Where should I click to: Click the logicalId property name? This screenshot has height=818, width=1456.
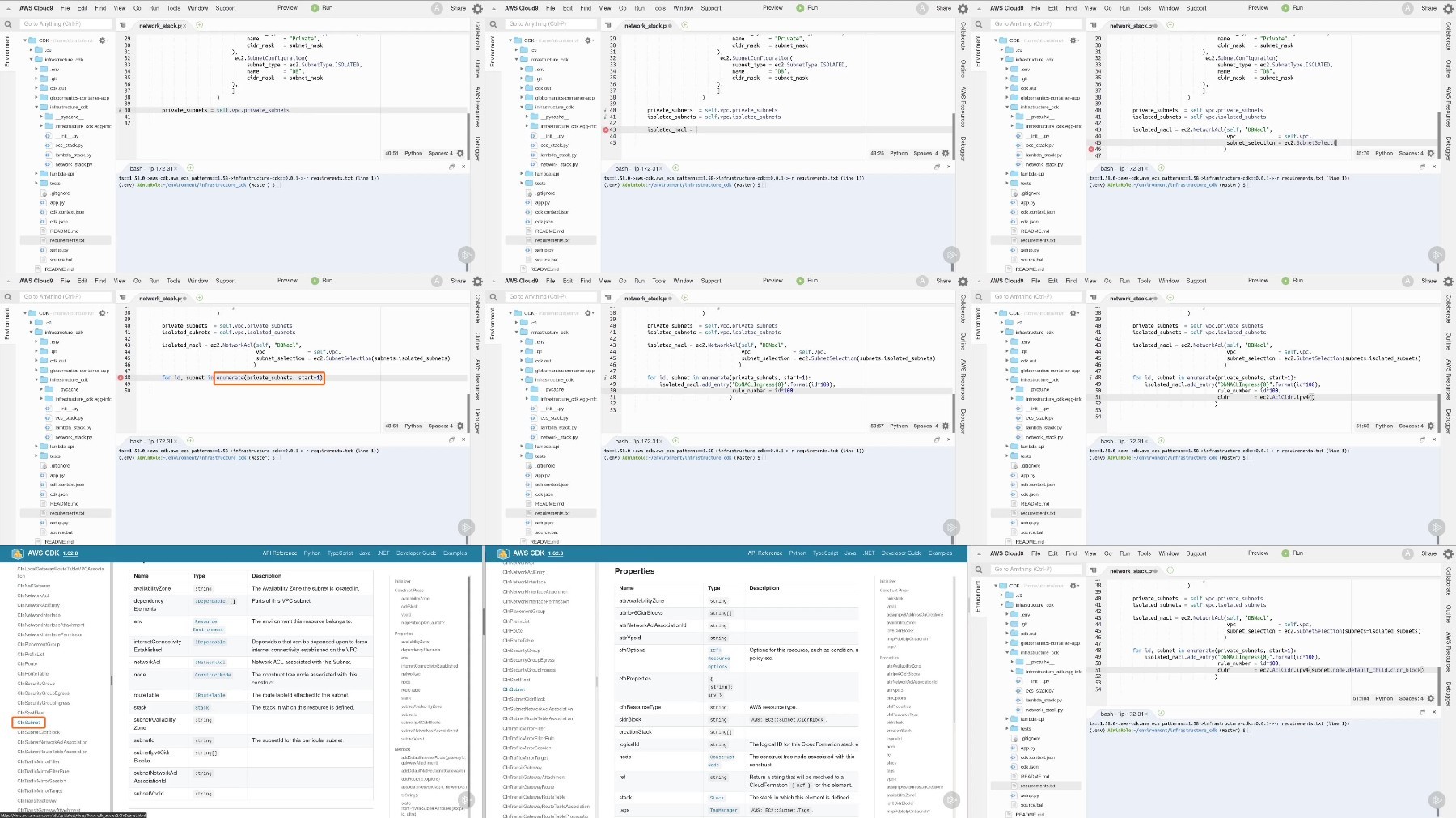(629, 744)
